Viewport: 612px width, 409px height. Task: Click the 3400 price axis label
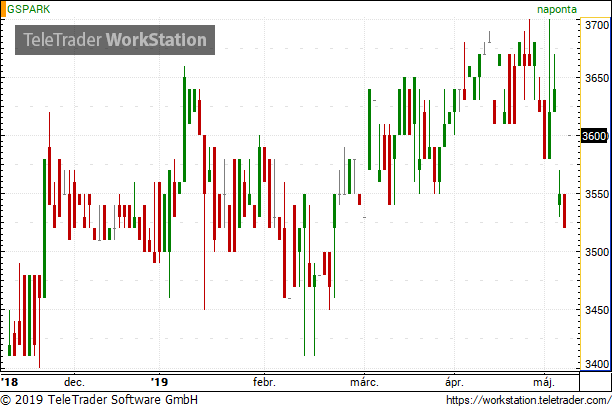pos(597,364)
